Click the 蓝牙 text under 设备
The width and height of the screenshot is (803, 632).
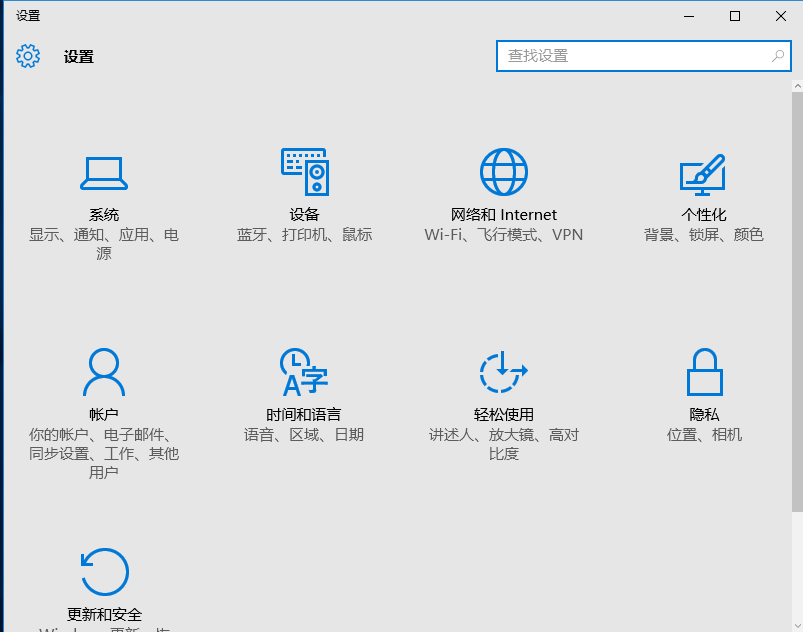pos(251,234)
